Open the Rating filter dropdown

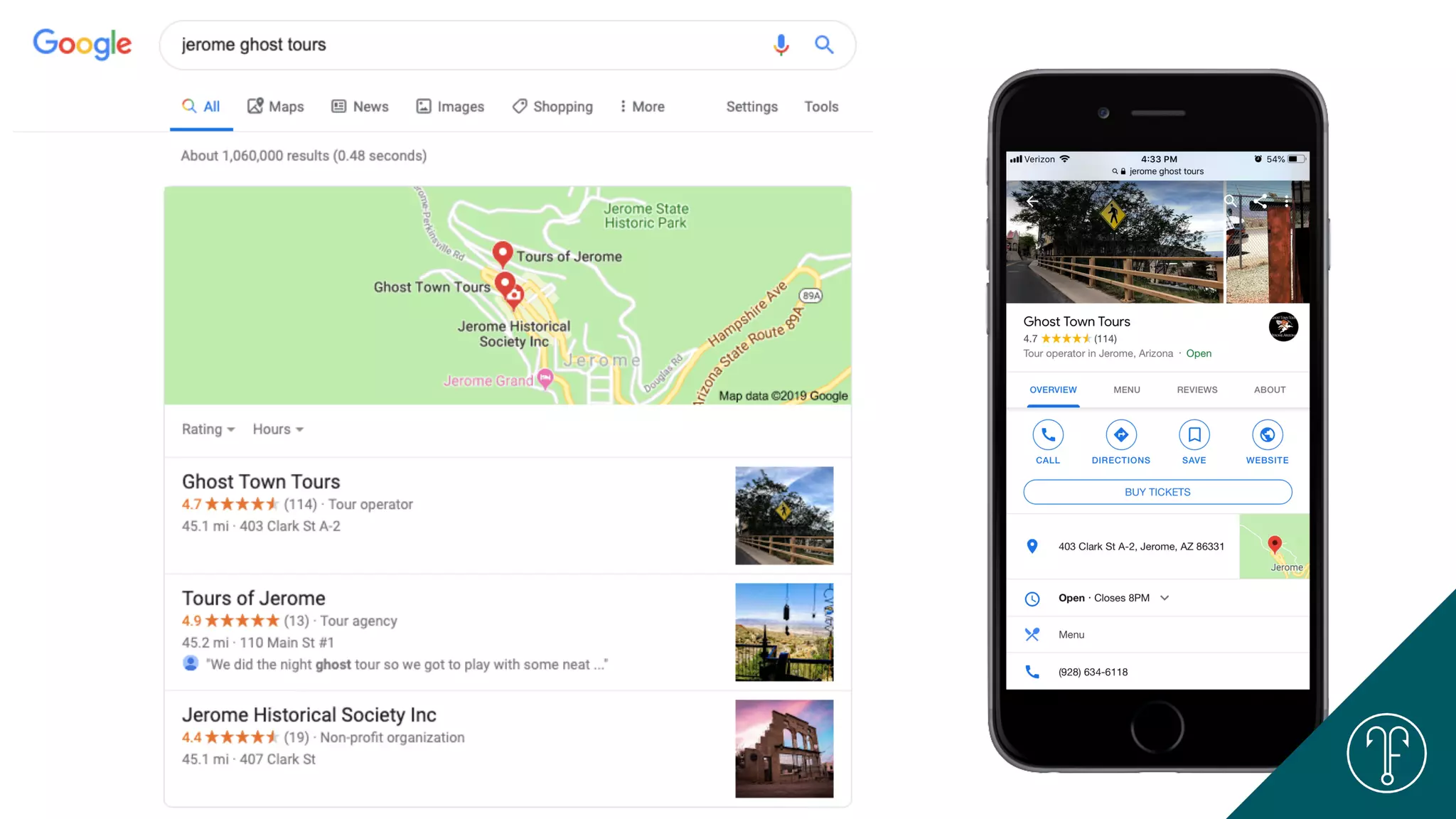point(208,429)
